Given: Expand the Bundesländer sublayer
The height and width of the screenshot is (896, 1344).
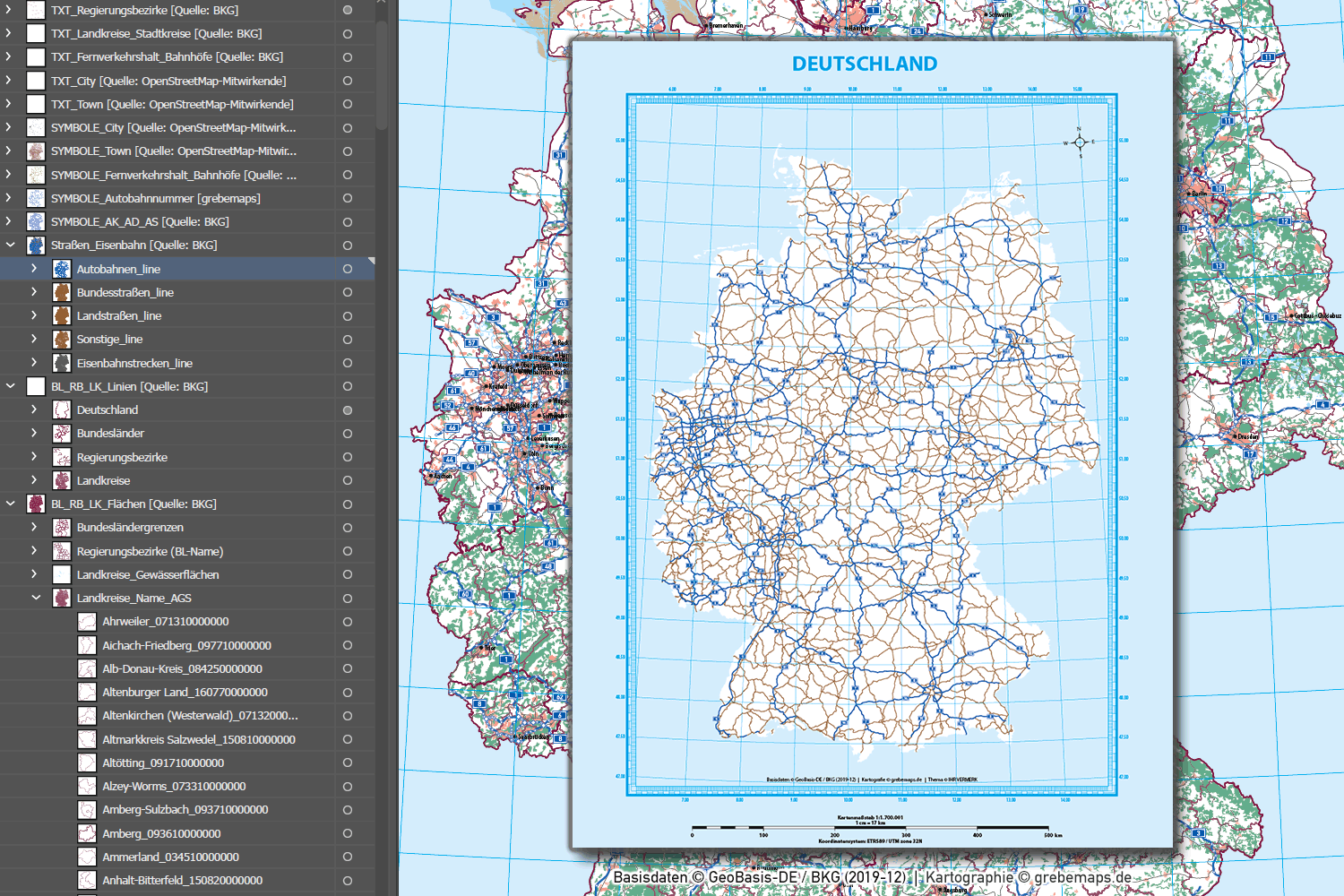Looking at the screenshot, I should click(x=34, y=434).
